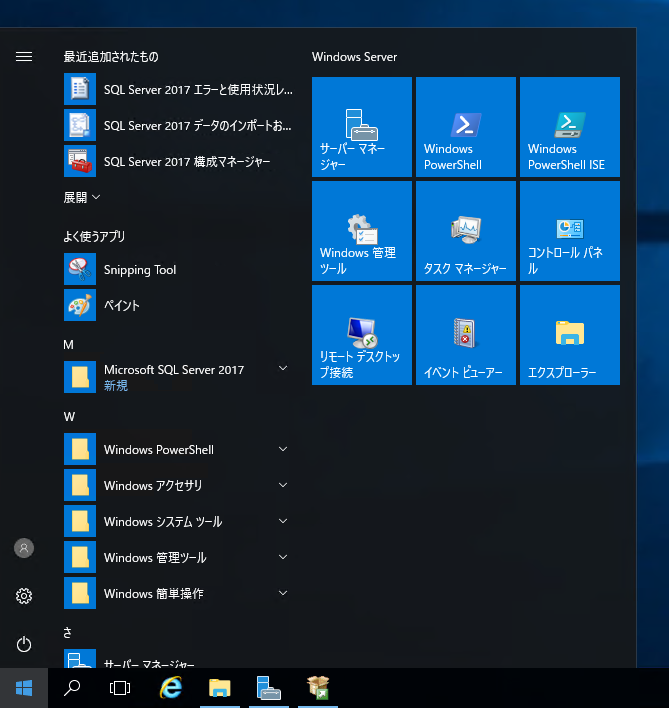Click the M letter group header
Viewport: 669px width, 708px height.
pyautogui.click(x=68, y=345)
